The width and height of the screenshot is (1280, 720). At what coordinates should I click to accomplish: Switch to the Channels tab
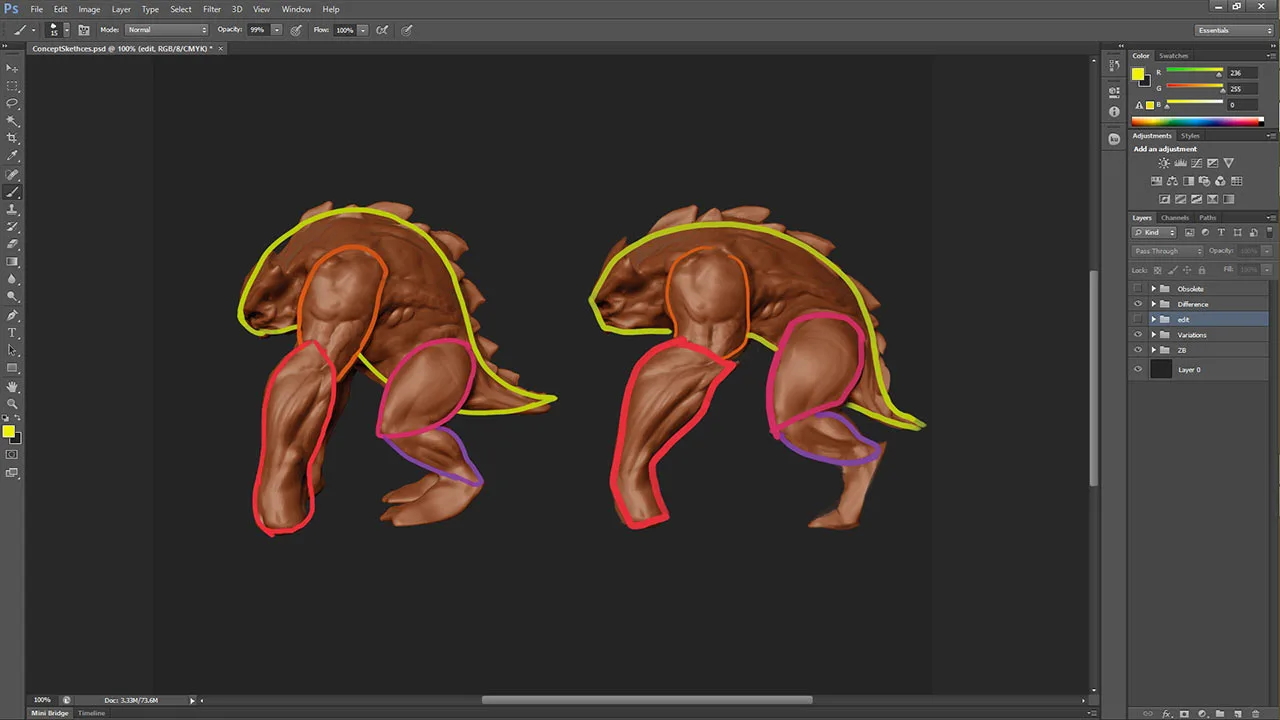pos(1175,218)
